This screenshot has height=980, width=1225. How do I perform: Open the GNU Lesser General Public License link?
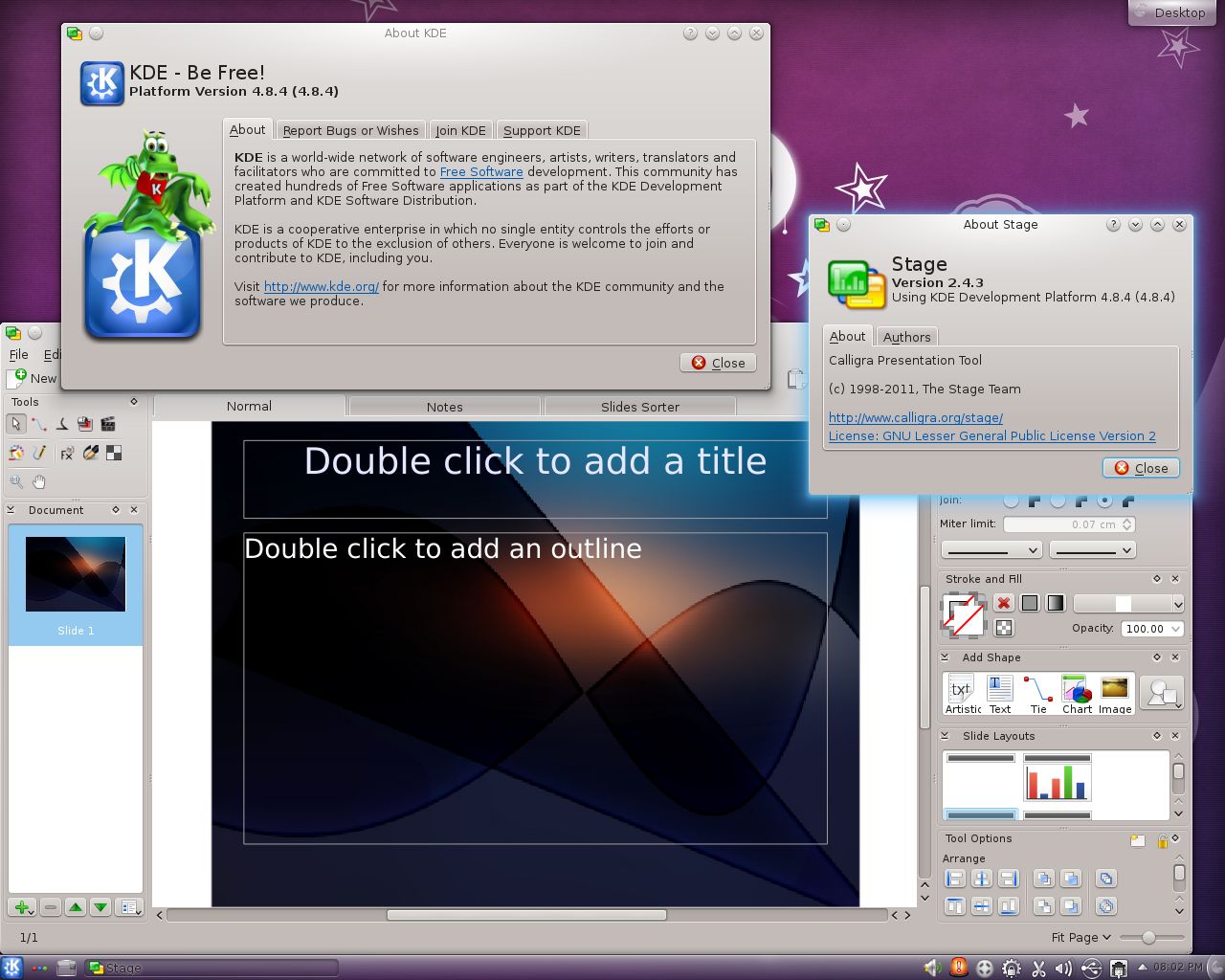(992, 436)
